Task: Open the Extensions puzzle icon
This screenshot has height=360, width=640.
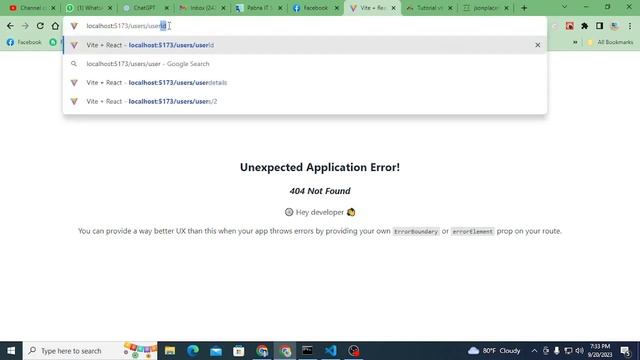Action: tap(584, 26)
